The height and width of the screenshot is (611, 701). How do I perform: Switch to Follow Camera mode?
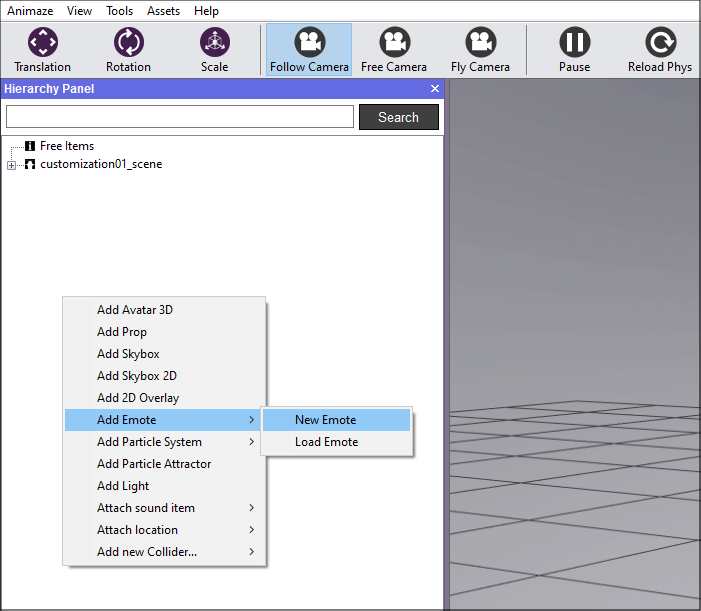(x=309, y=43)
